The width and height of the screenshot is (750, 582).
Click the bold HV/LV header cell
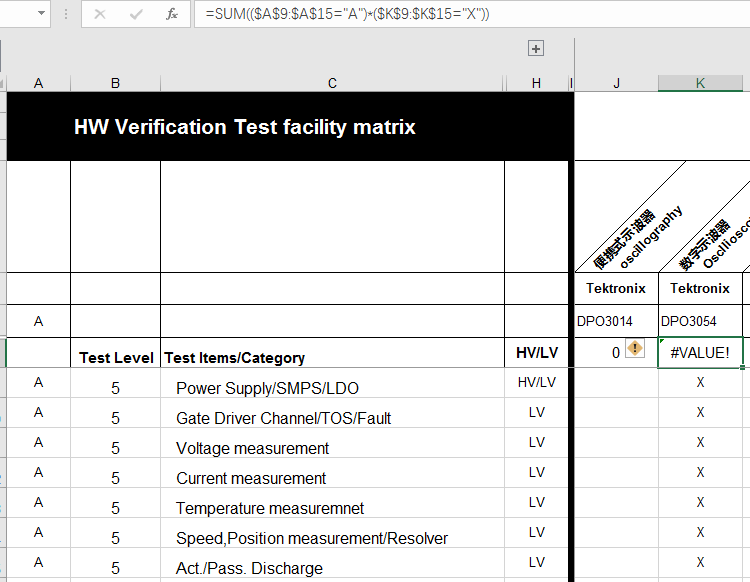(x=536, y=353)
